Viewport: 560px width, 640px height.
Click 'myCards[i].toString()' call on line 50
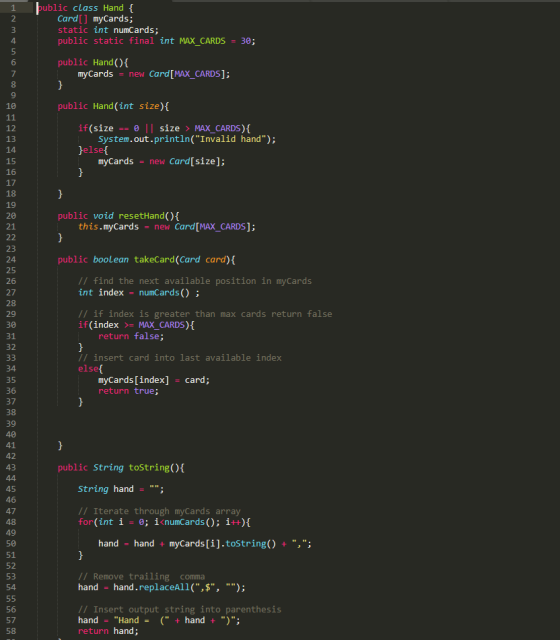[x=222, y=544]
